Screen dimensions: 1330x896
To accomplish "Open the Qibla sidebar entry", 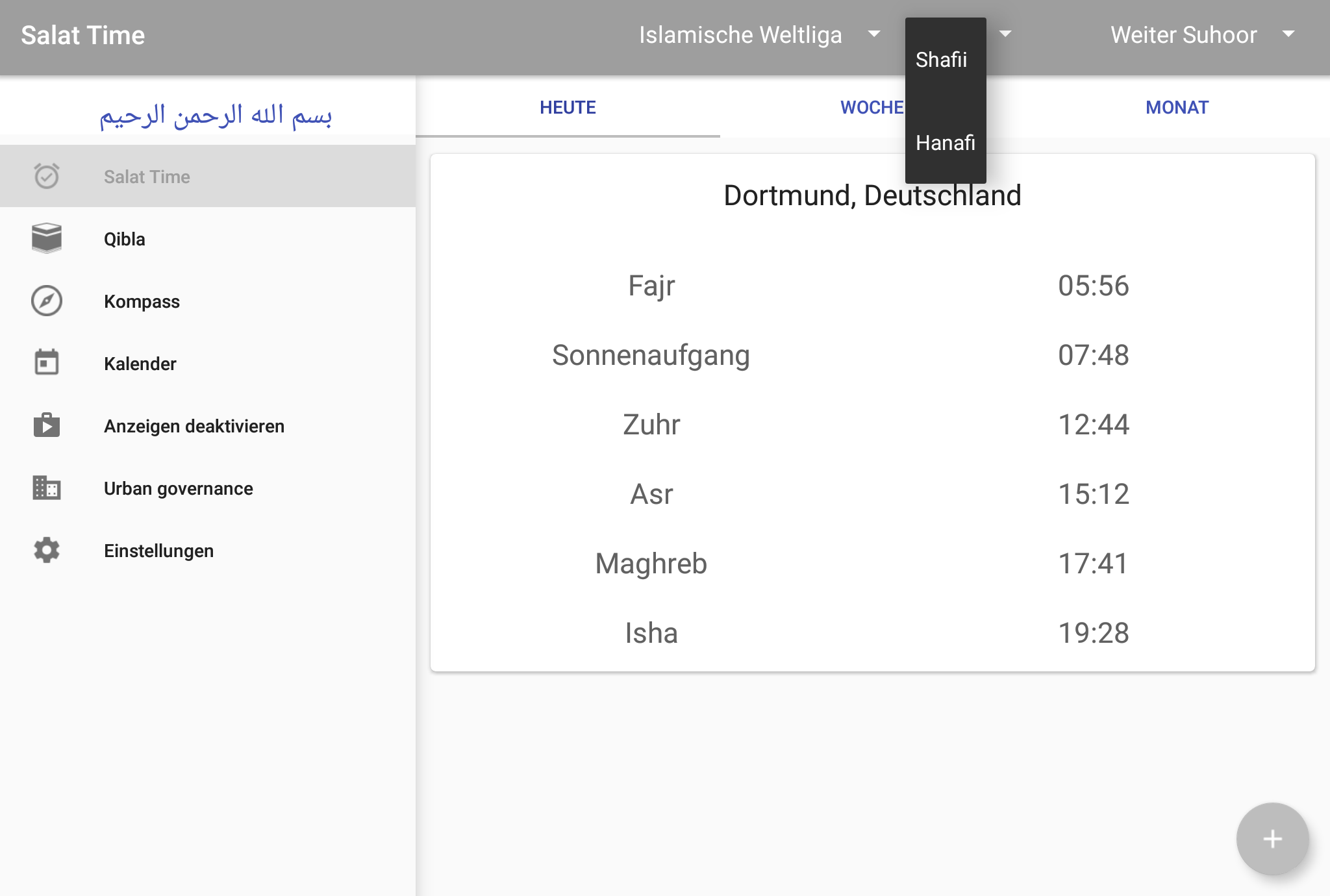I will click(125, 239).
